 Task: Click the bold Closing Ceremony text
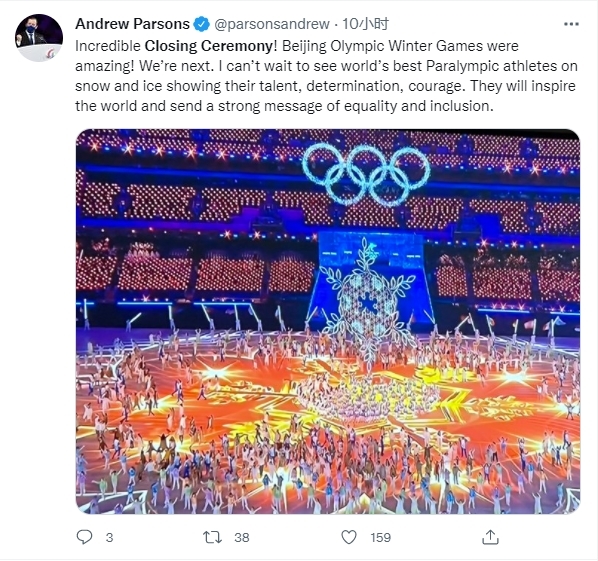coord(209,46)
